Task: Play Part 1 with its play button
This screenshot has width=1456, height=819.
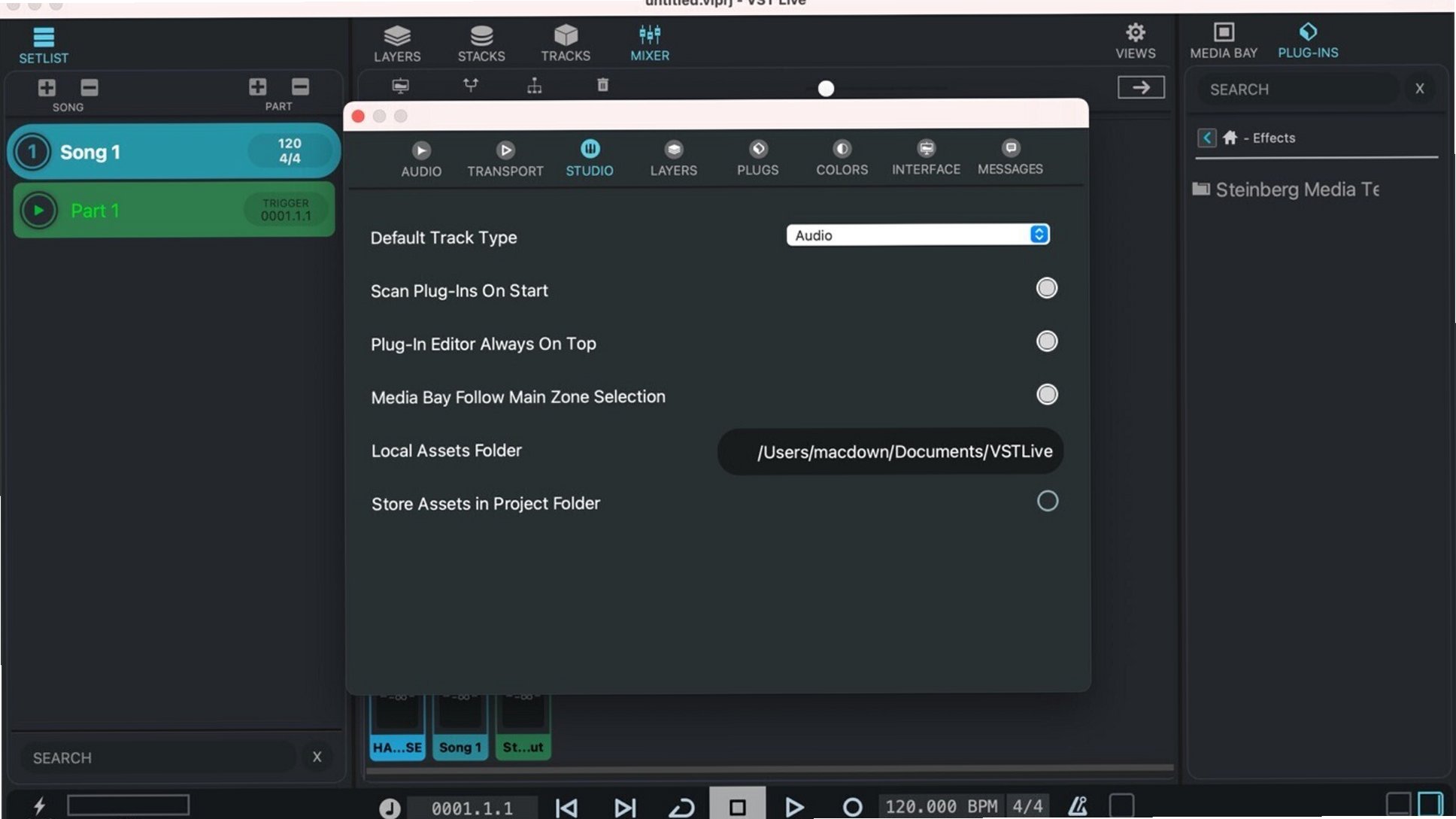Action: click(38, 211)
